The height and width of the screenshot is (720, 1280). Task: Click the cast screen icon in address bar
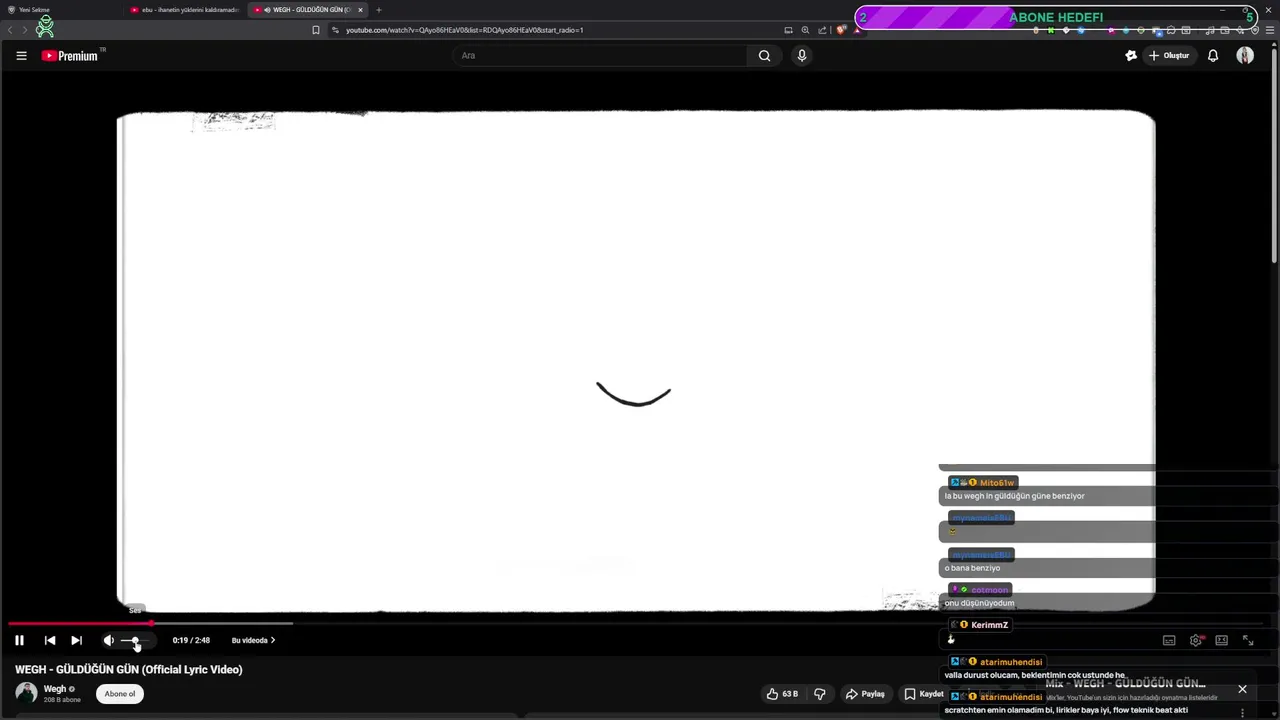click(x=788, y=30)
